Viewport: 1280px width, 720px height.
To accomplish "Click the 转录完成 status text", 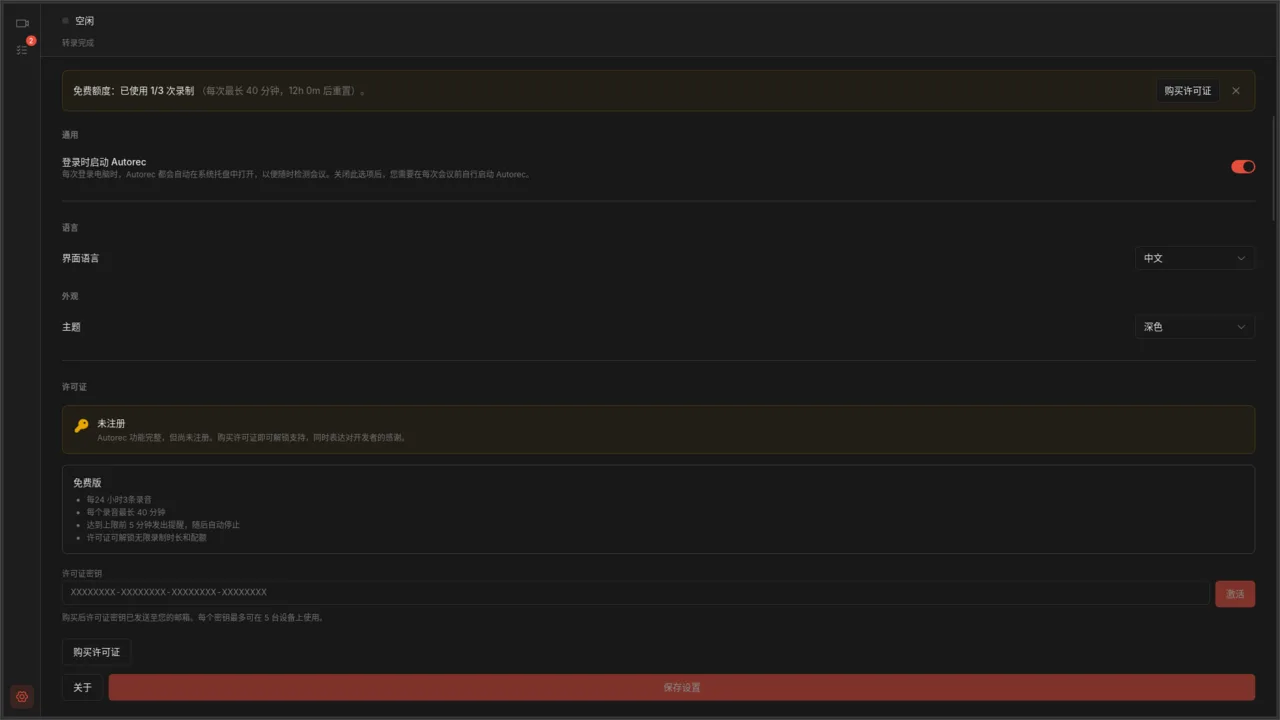I will (78, 43).
